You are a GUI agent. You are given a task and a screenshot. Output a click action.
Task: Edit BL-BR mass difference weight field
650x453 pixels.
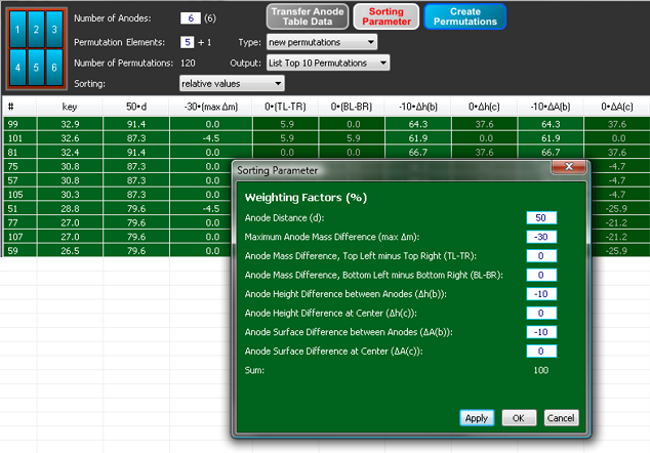click(x=541, y=275)
